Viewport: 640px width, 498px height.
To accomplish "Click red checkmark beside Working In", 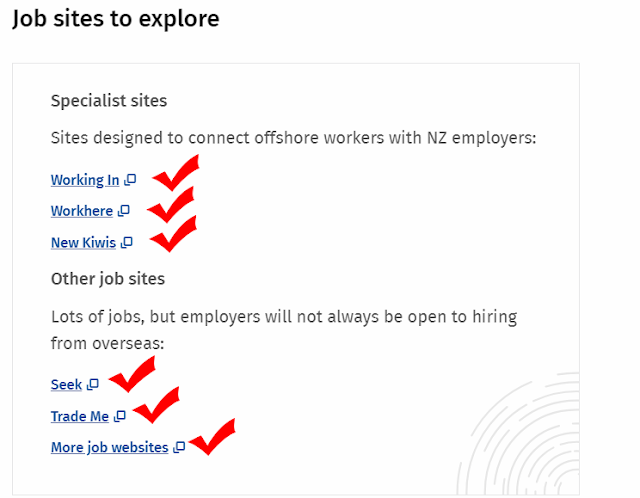I will point(176,173).
